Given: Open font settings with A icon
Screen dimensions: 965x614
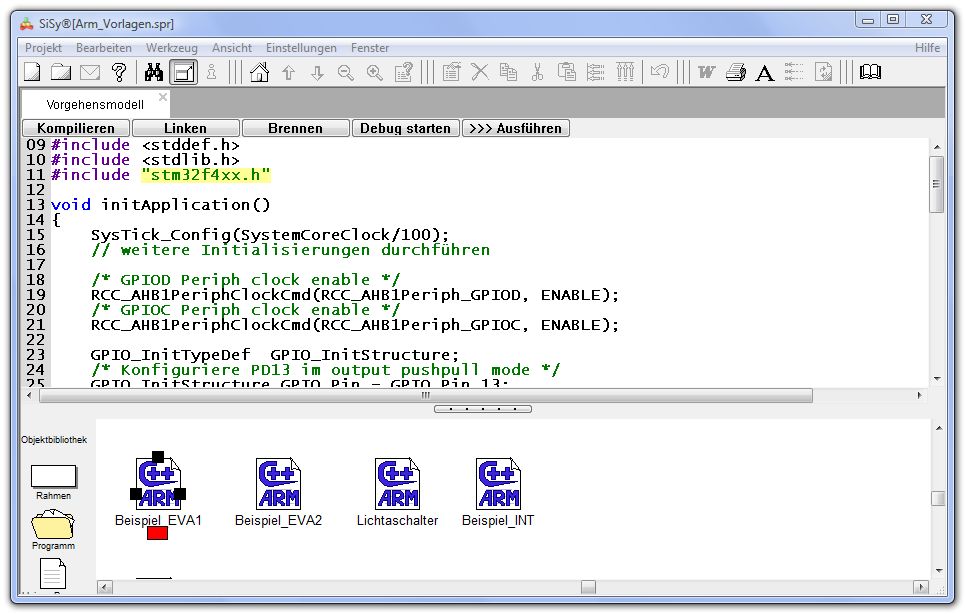Looking at the screenshot, I should (x=764, y=73).
